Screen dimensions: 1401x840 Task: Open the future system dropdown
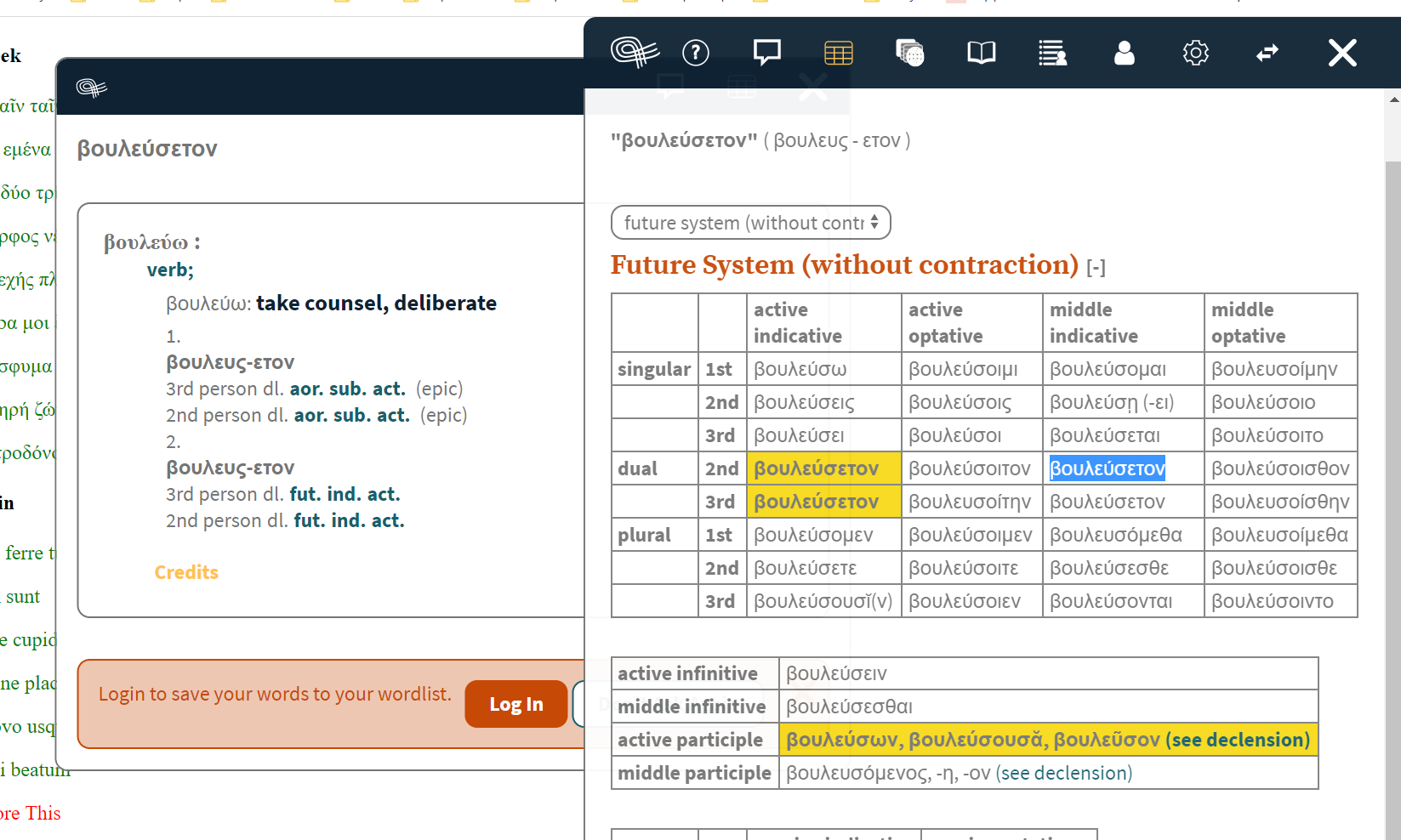(x=750, y=222)
